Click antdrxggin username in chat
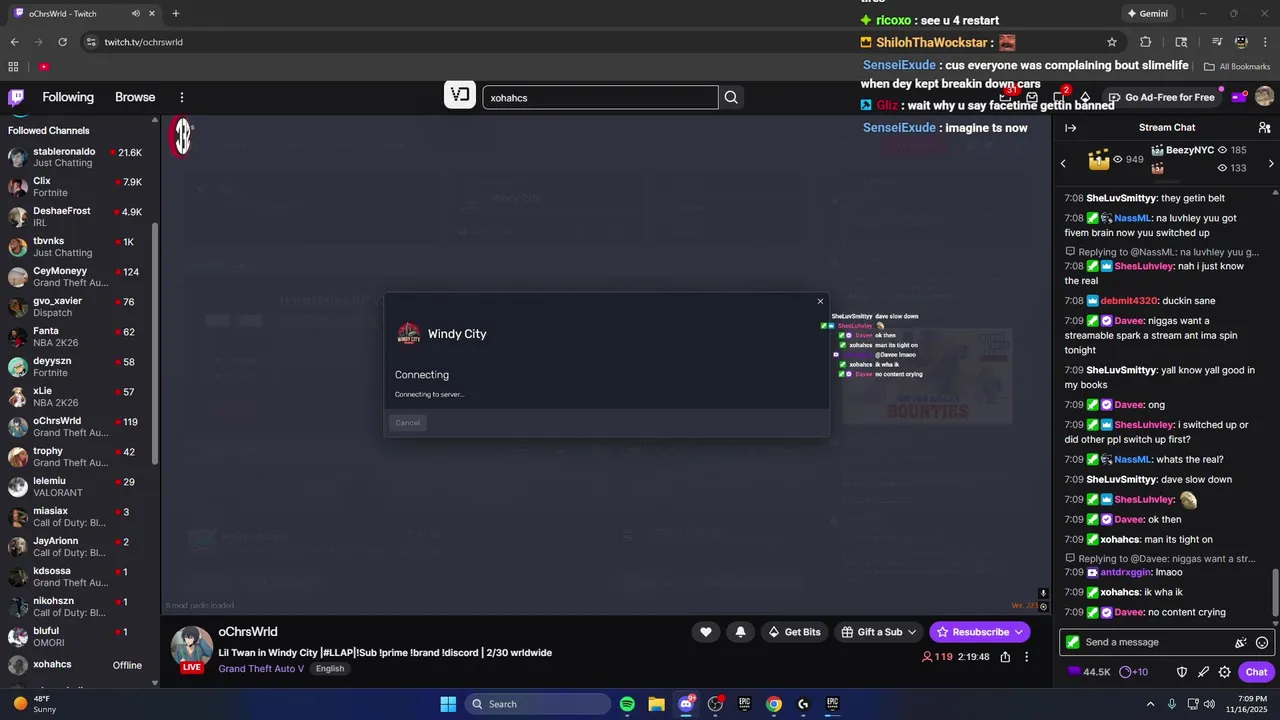1280x720 pixels. coord(1127,572)
